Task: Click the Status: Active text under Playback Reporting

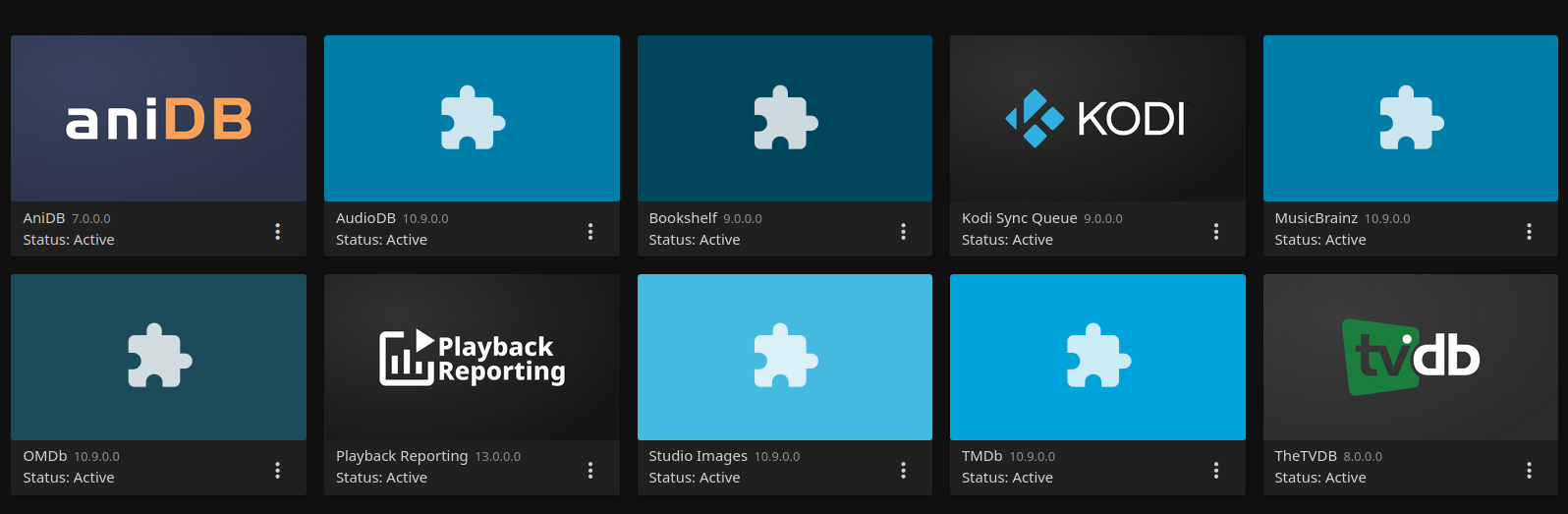Action: click(381, 478)
